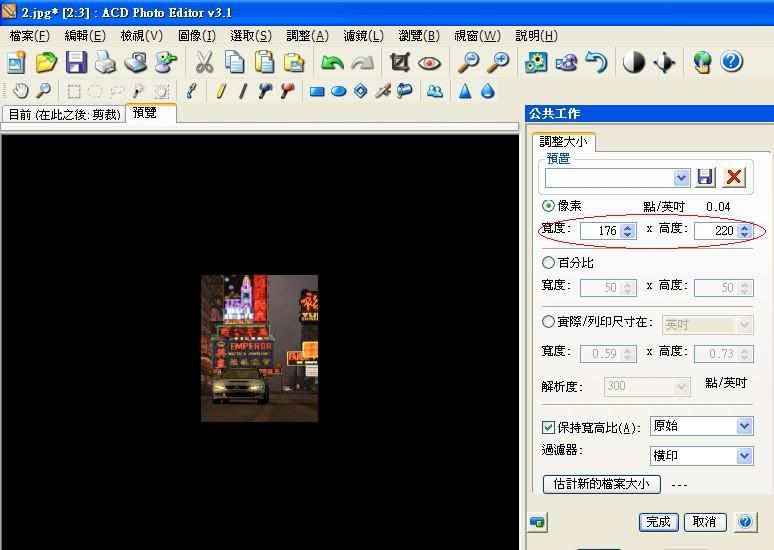Screen dimensions: 774x550
Task: Open the 預置 preset dropdown
Action: click(x=682, y=177)
